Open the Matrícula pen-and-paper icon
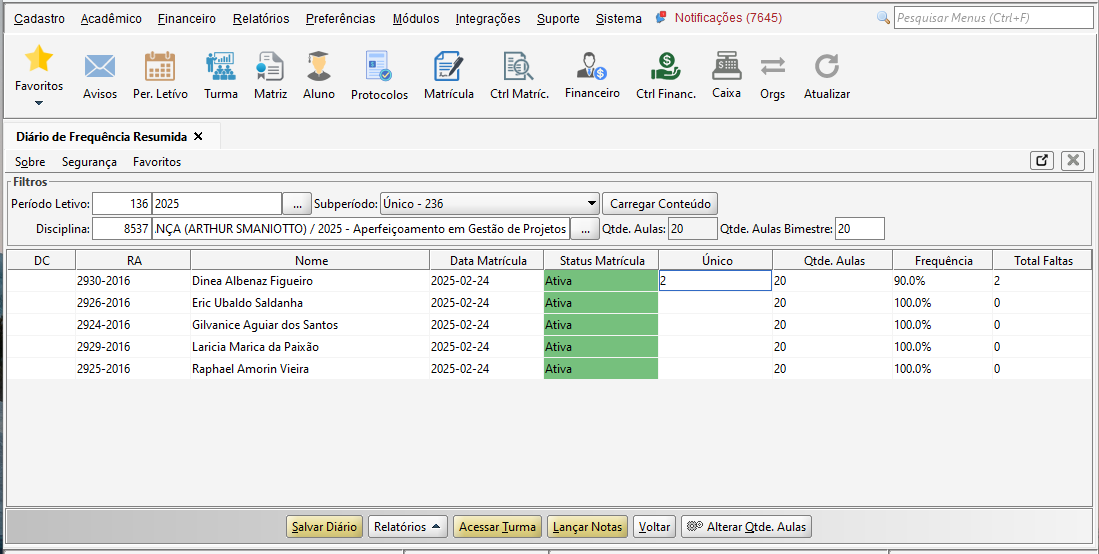 point(449,67)
